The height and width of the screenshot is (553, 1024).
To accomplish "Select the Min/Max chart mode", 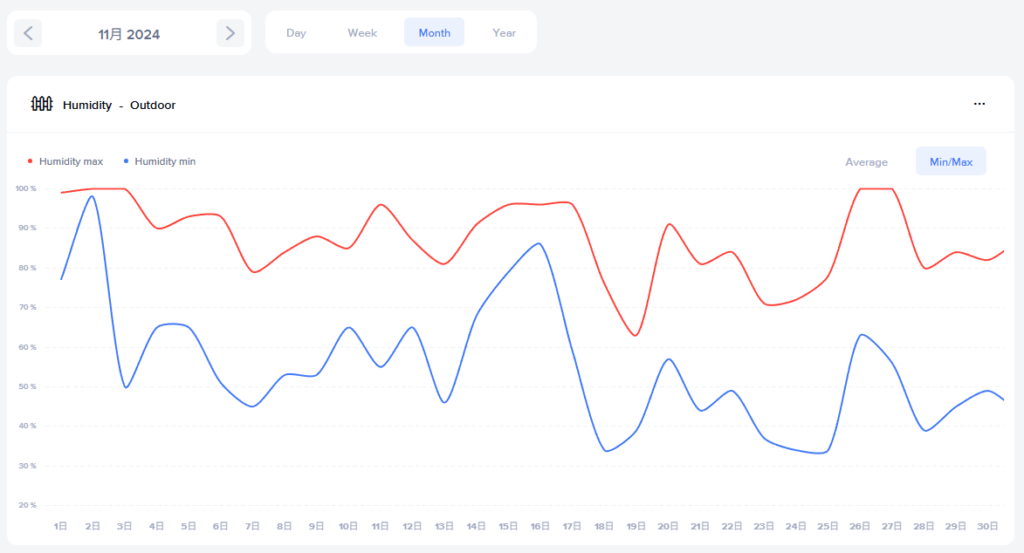I will (x=951, y=162).
